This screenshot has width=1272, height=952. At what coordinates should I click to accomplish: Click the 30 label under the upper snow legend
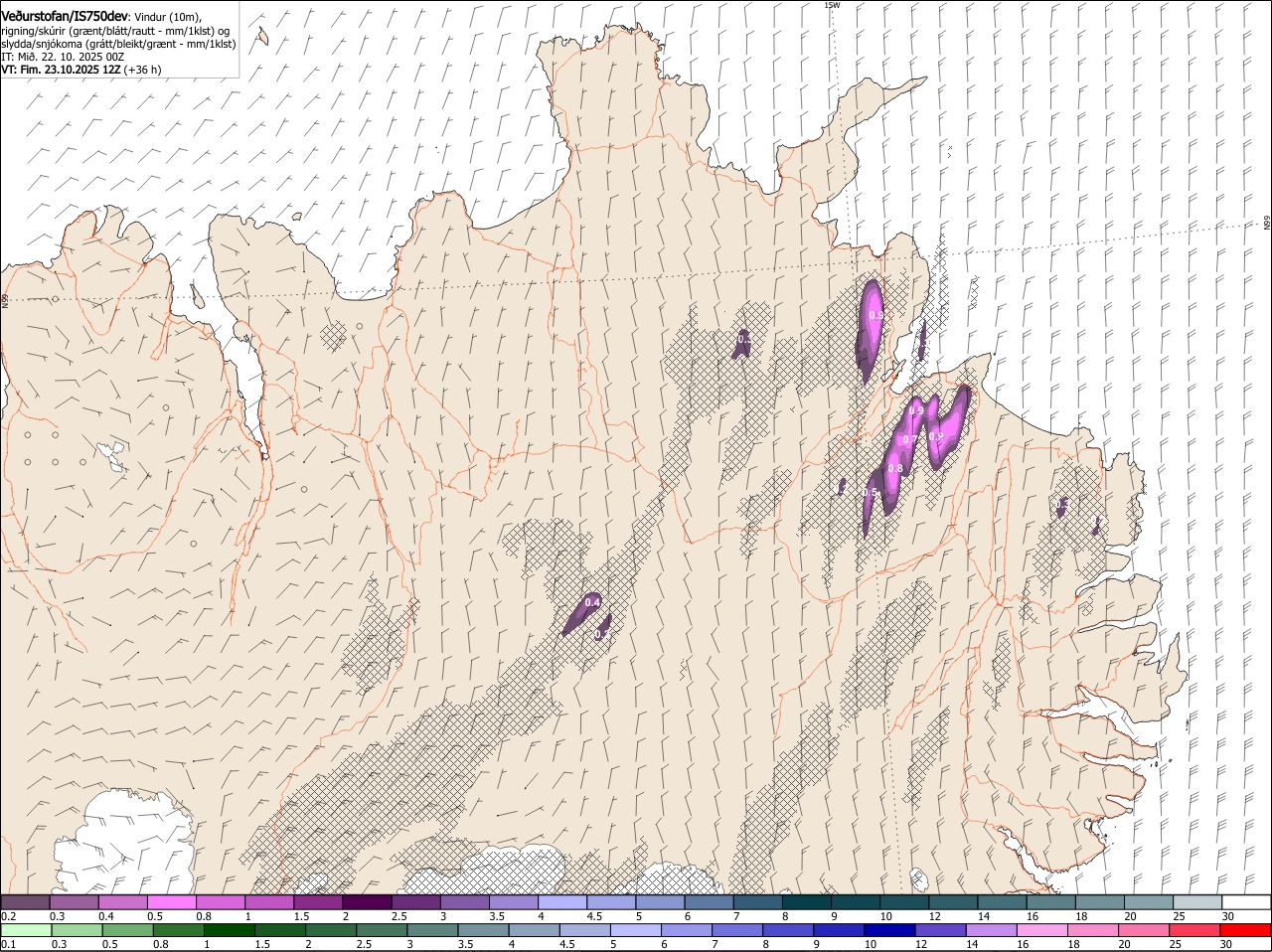click(x=1228, y=915)
